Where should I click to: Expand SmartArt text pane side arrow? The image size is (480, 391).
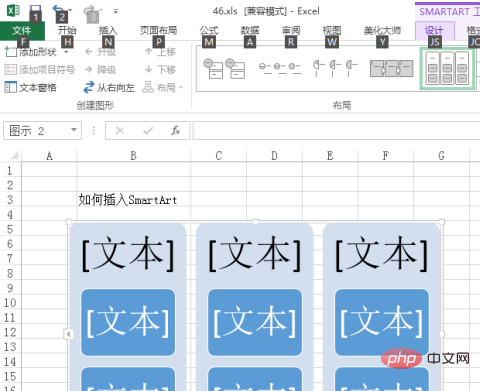coord(68,334)
